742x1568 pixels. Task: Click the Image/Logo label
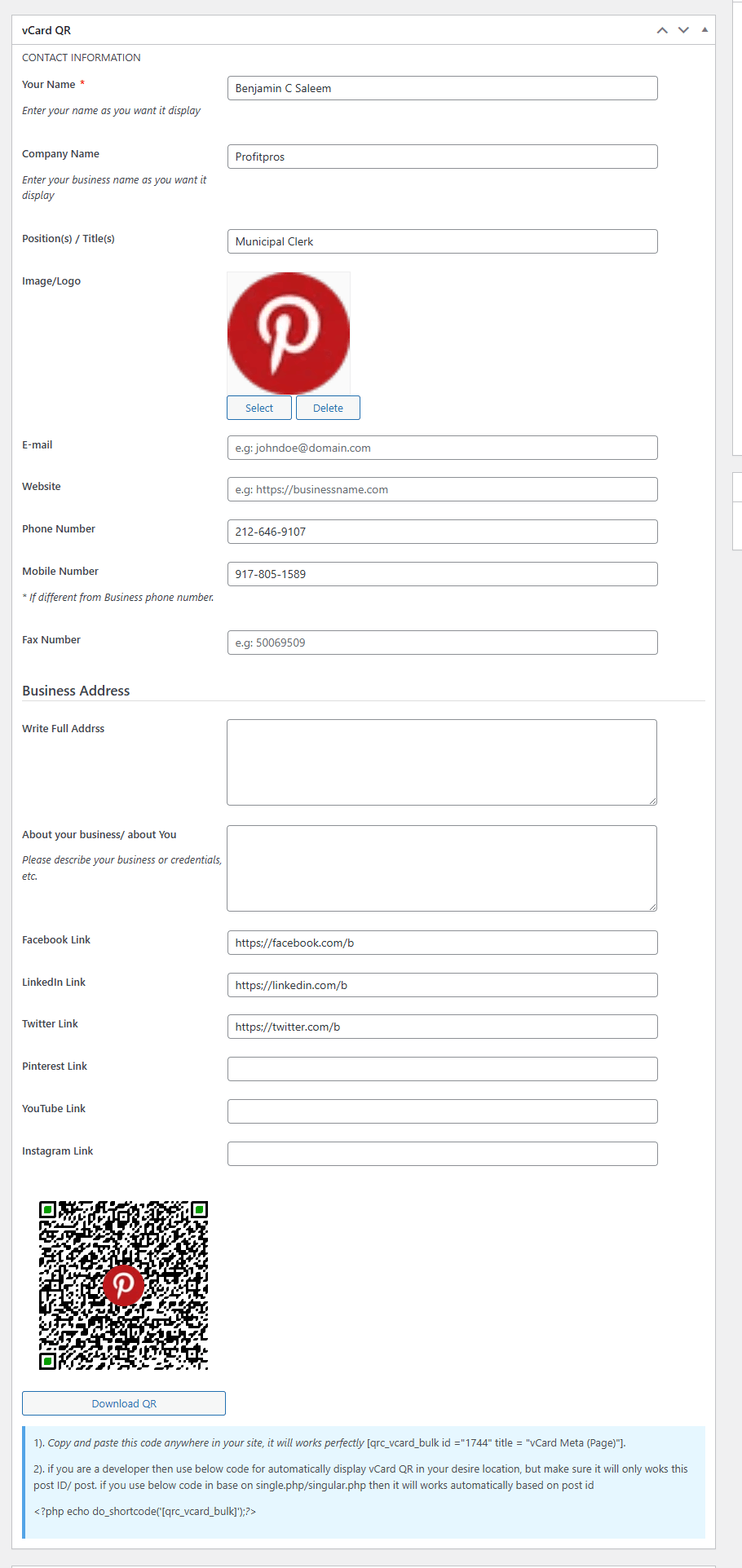click(51, 280)
